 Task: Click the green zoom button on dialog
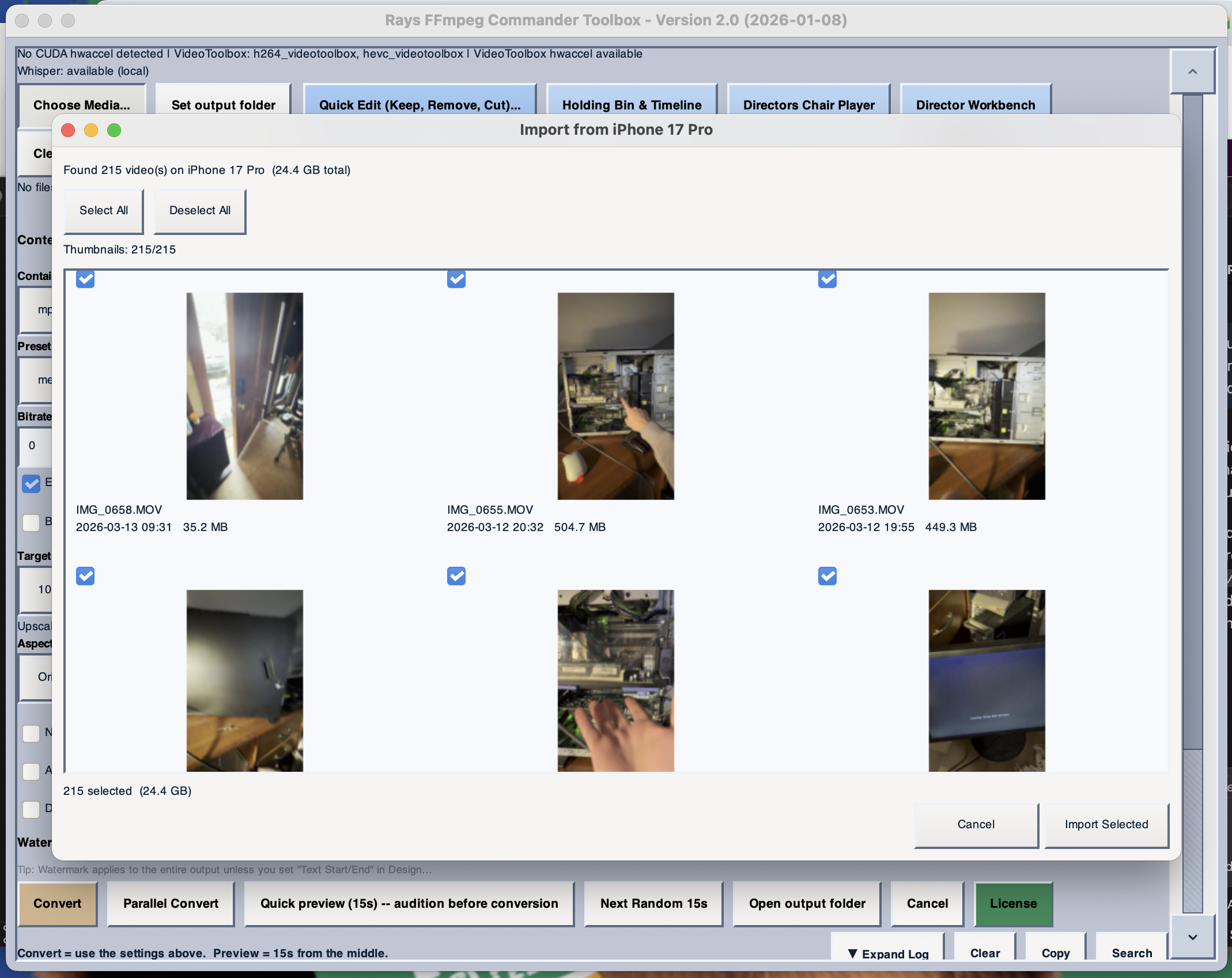[114, 130]
